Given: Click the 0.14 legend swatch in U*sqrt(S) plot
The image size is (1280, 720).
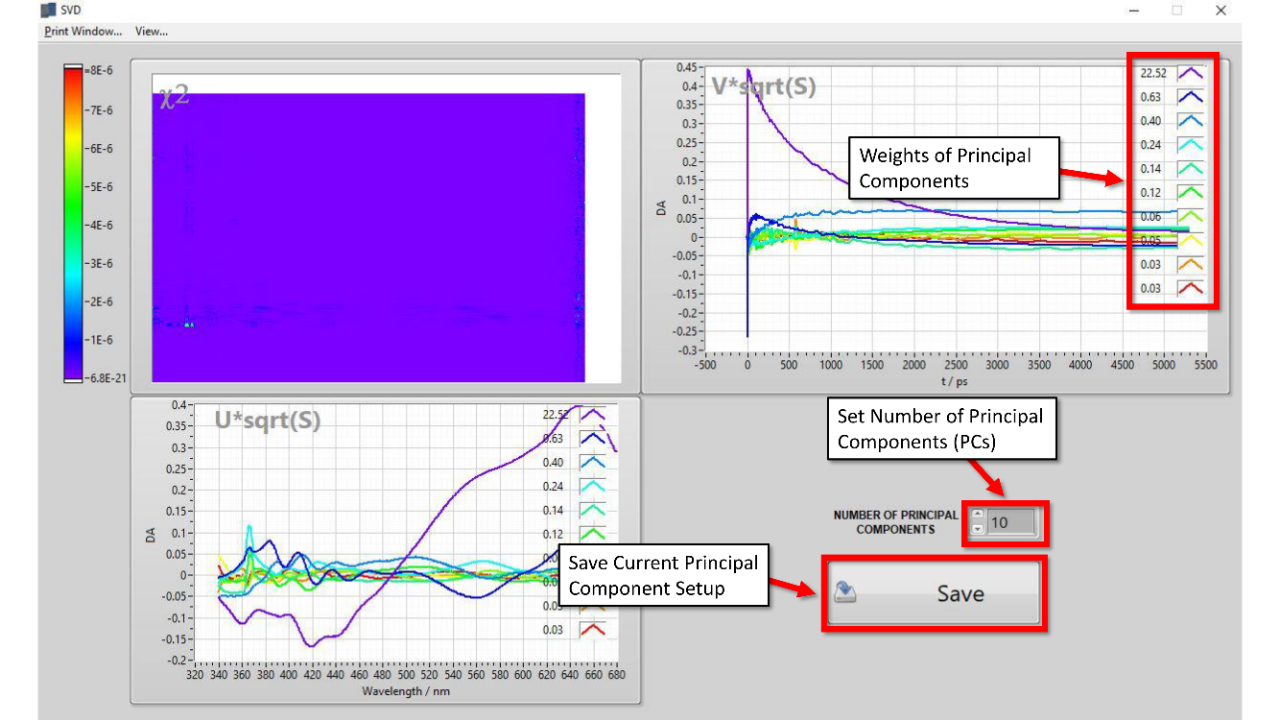Looking at the screenshot, I should (593, 510).
